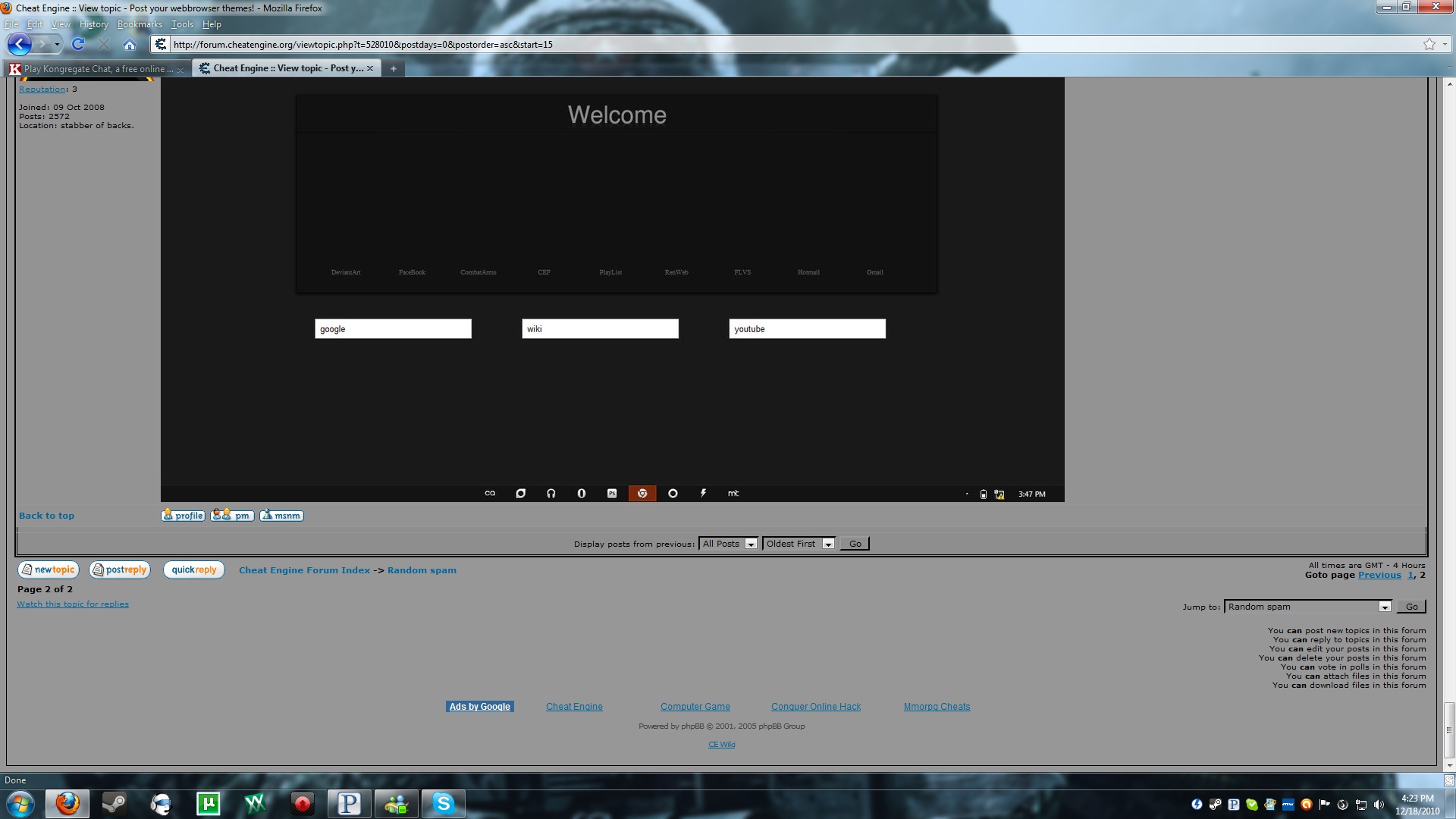Click the Previous page link
Image resolution: width=1456 pixels, height=819 pixels.
[1379, 575]
